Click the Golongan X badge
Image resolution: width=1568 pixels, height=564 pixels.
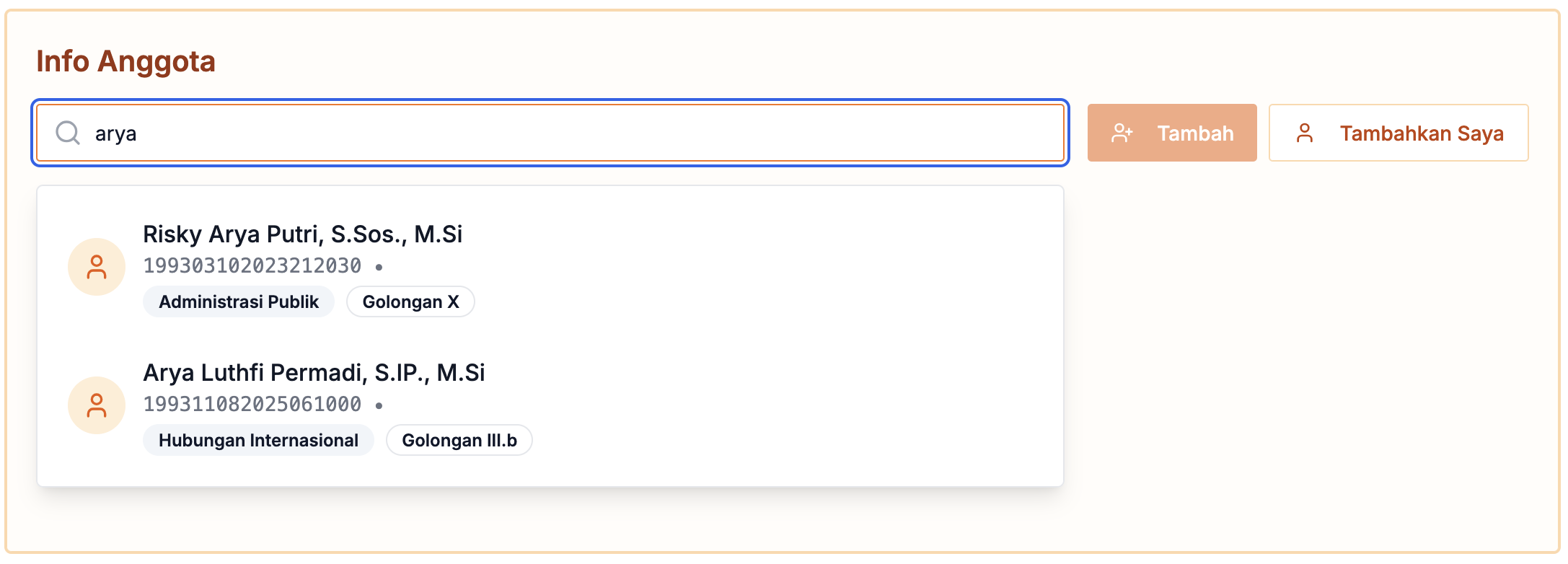coord(410,301)
